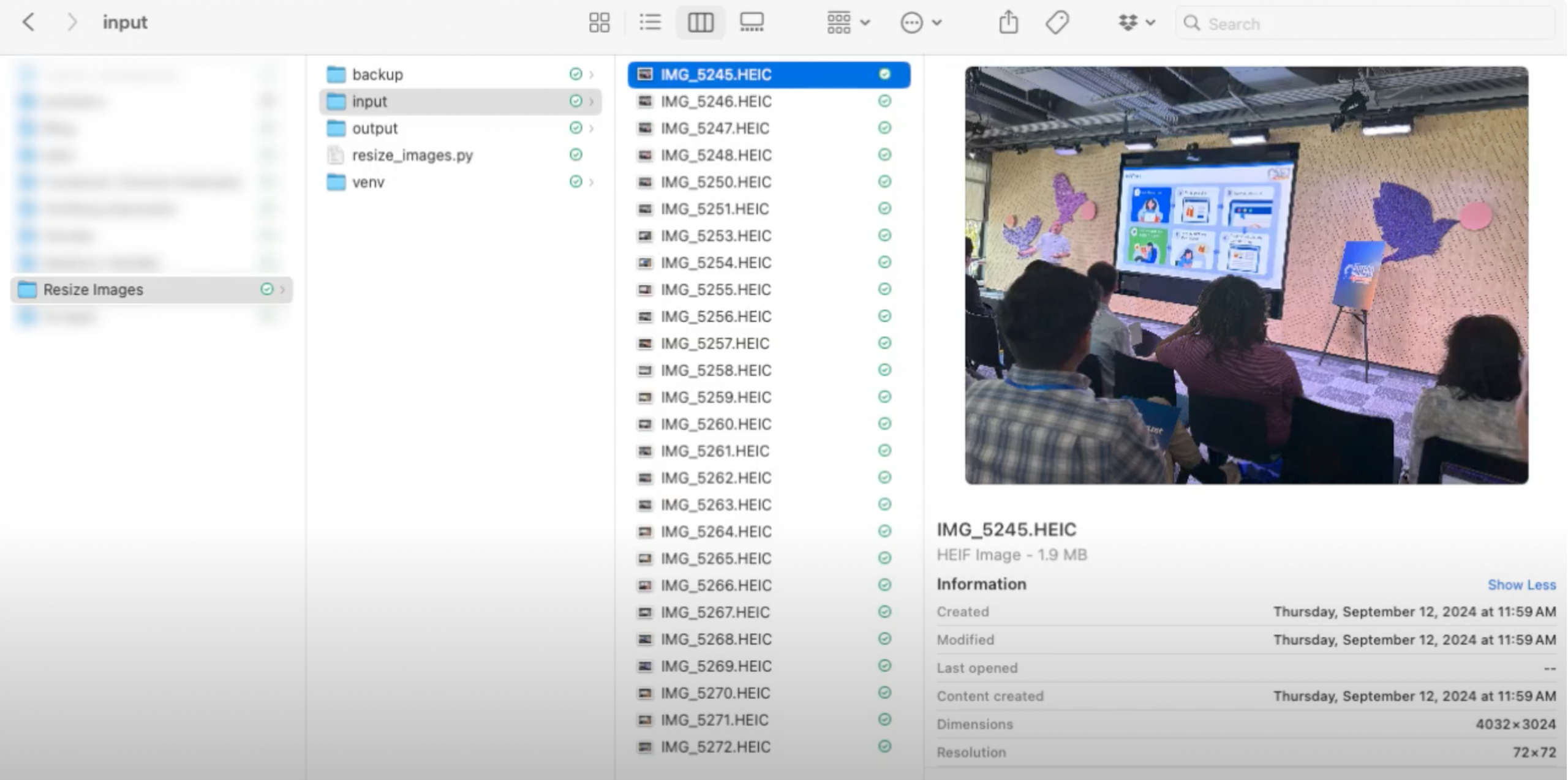Click the forward navigation arrow

[x=72, y=23]
